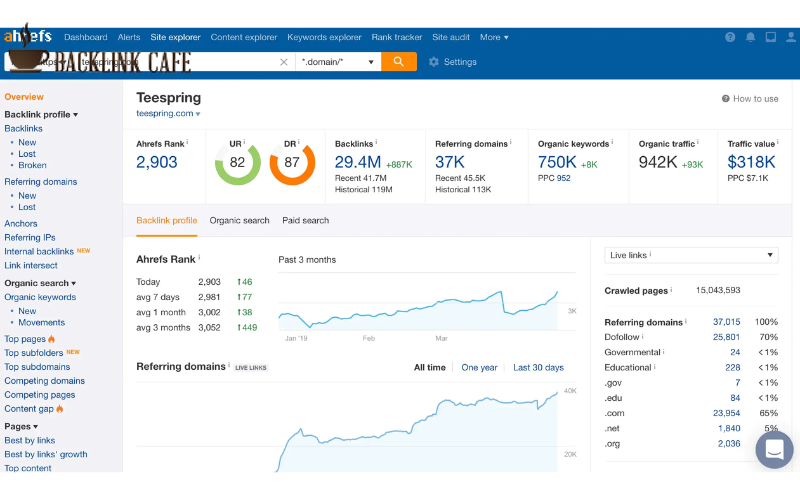Image resolution: width=800 pixels, height=500 pixels.
Task: Open Movements under Organic keywords
Action: click(x=41, y=322)
